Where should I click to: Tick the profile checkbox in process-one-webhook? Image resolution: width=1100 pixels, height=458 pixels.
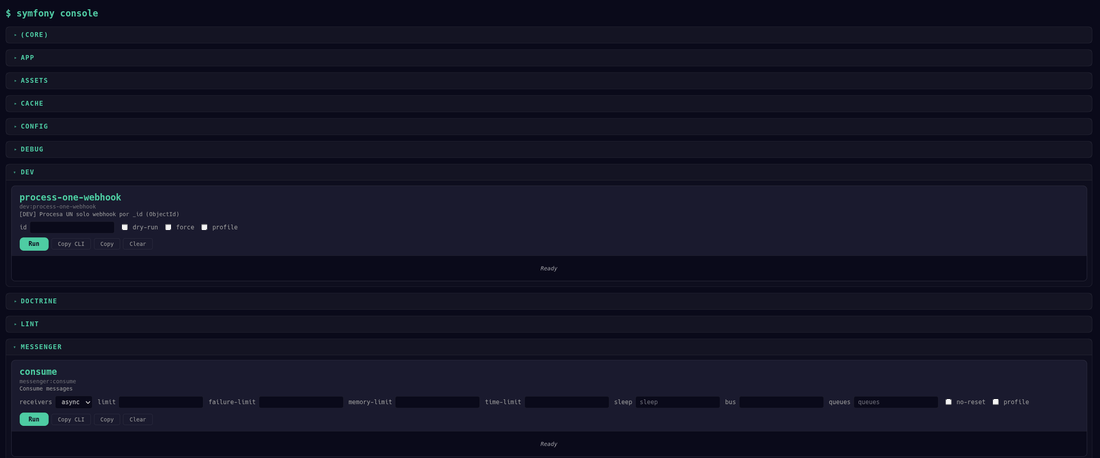[x=205, y=227]
